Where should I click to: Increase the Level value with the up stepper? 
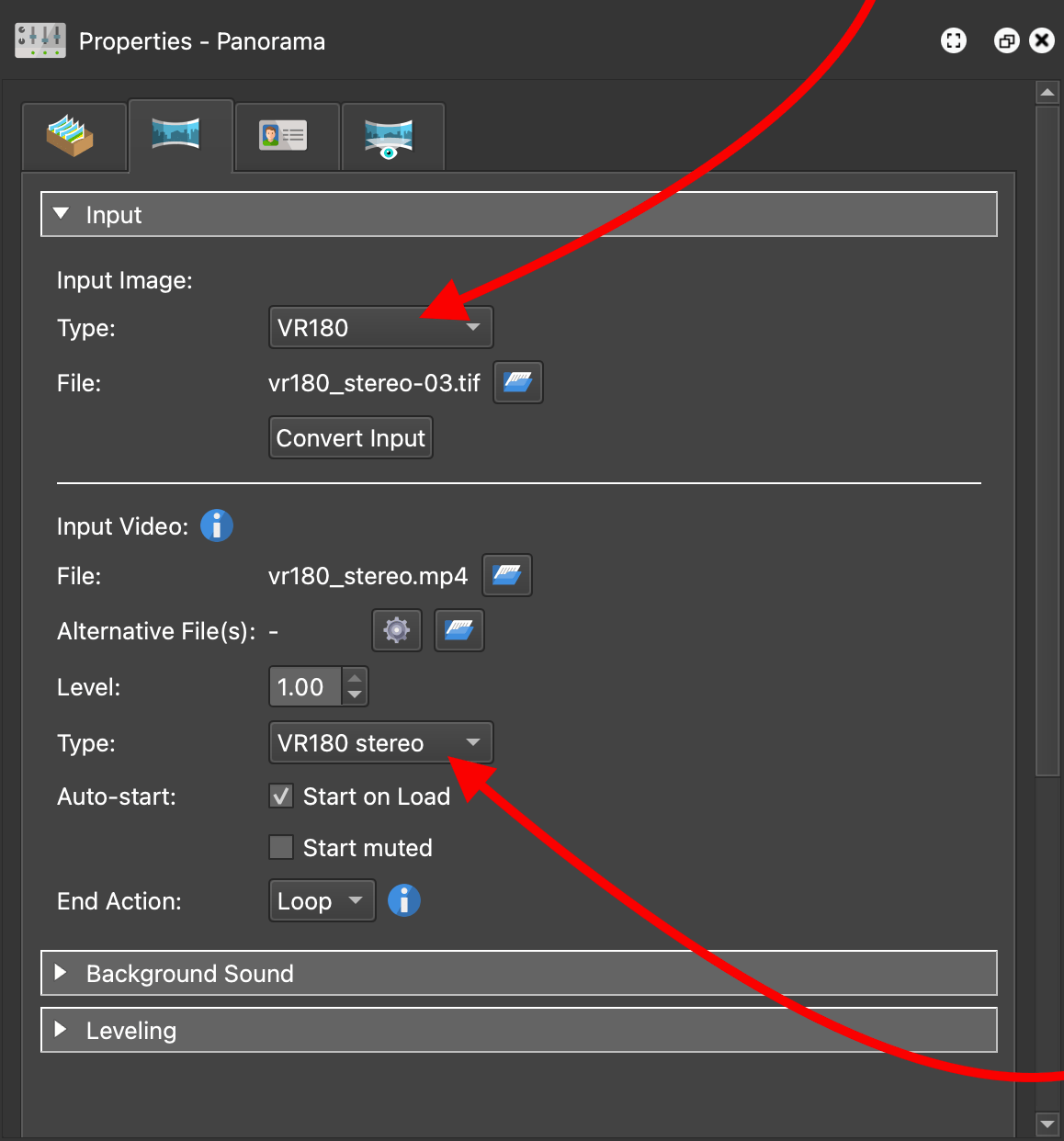pos(355,679)
